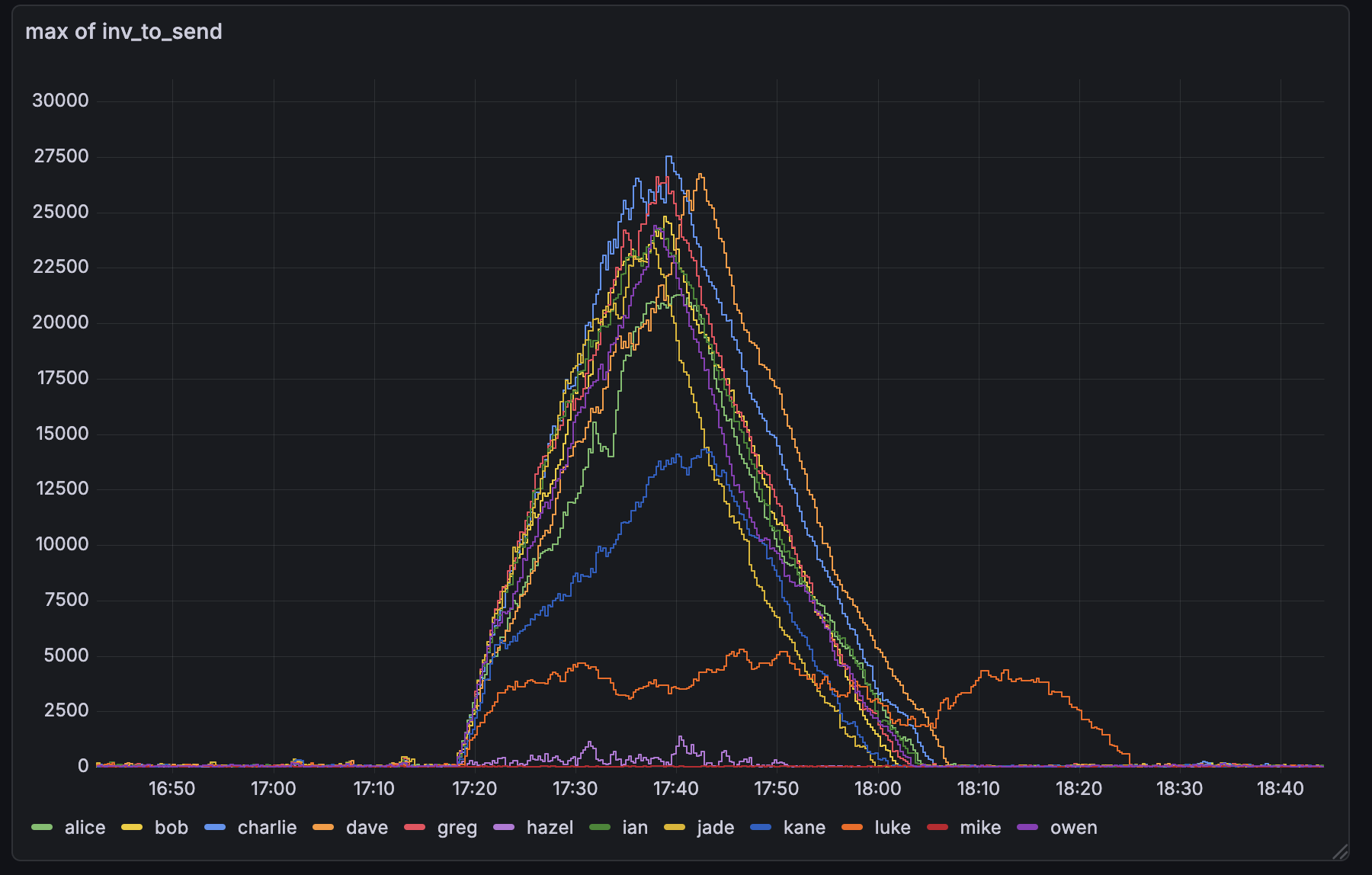This screenshot has width=1372, height=875.
Task: Open color picker for charlie blue swatch
Action: [215, 828]
